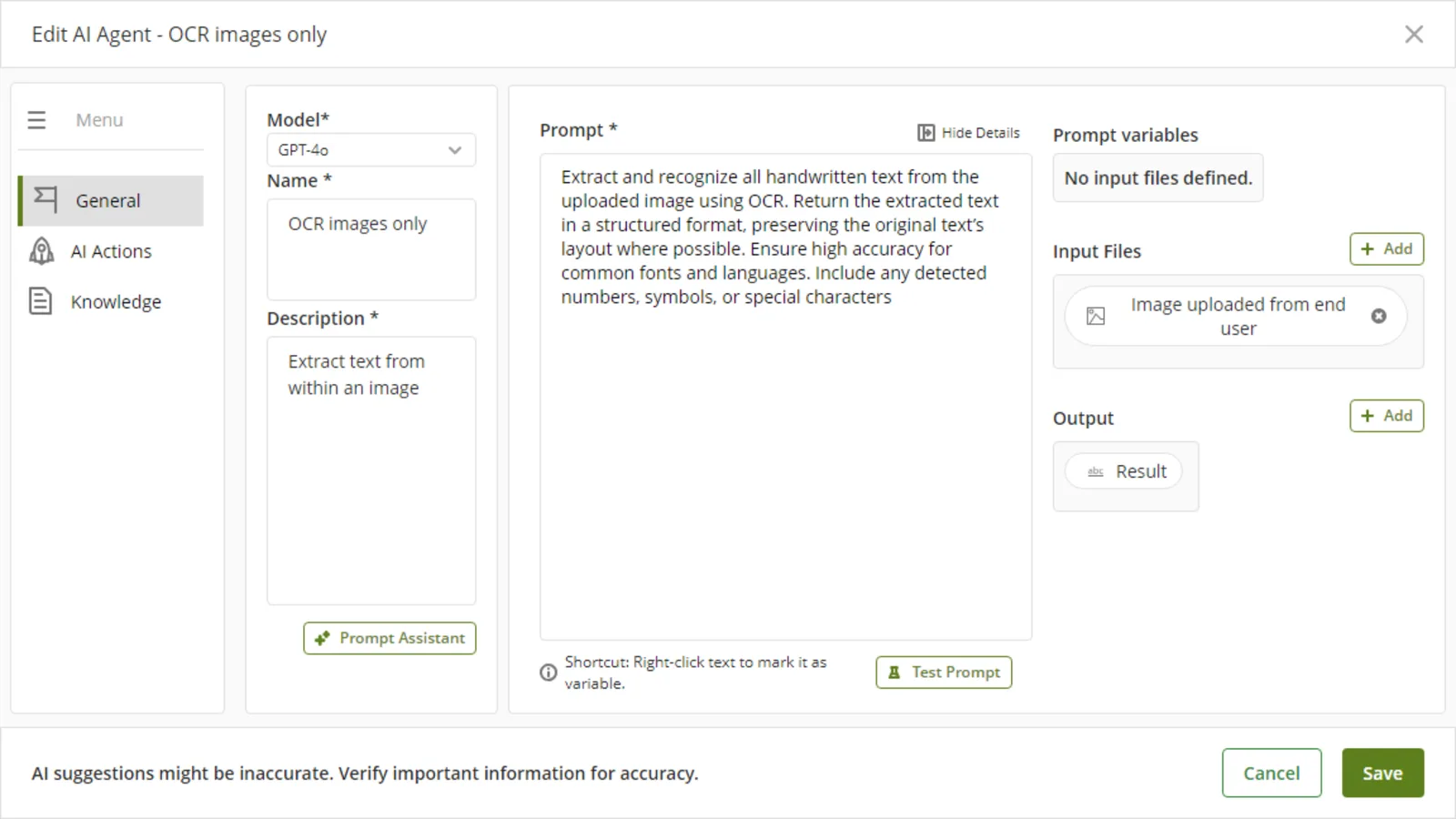Edit the Description field text
1456x819 pixels.
371,470
